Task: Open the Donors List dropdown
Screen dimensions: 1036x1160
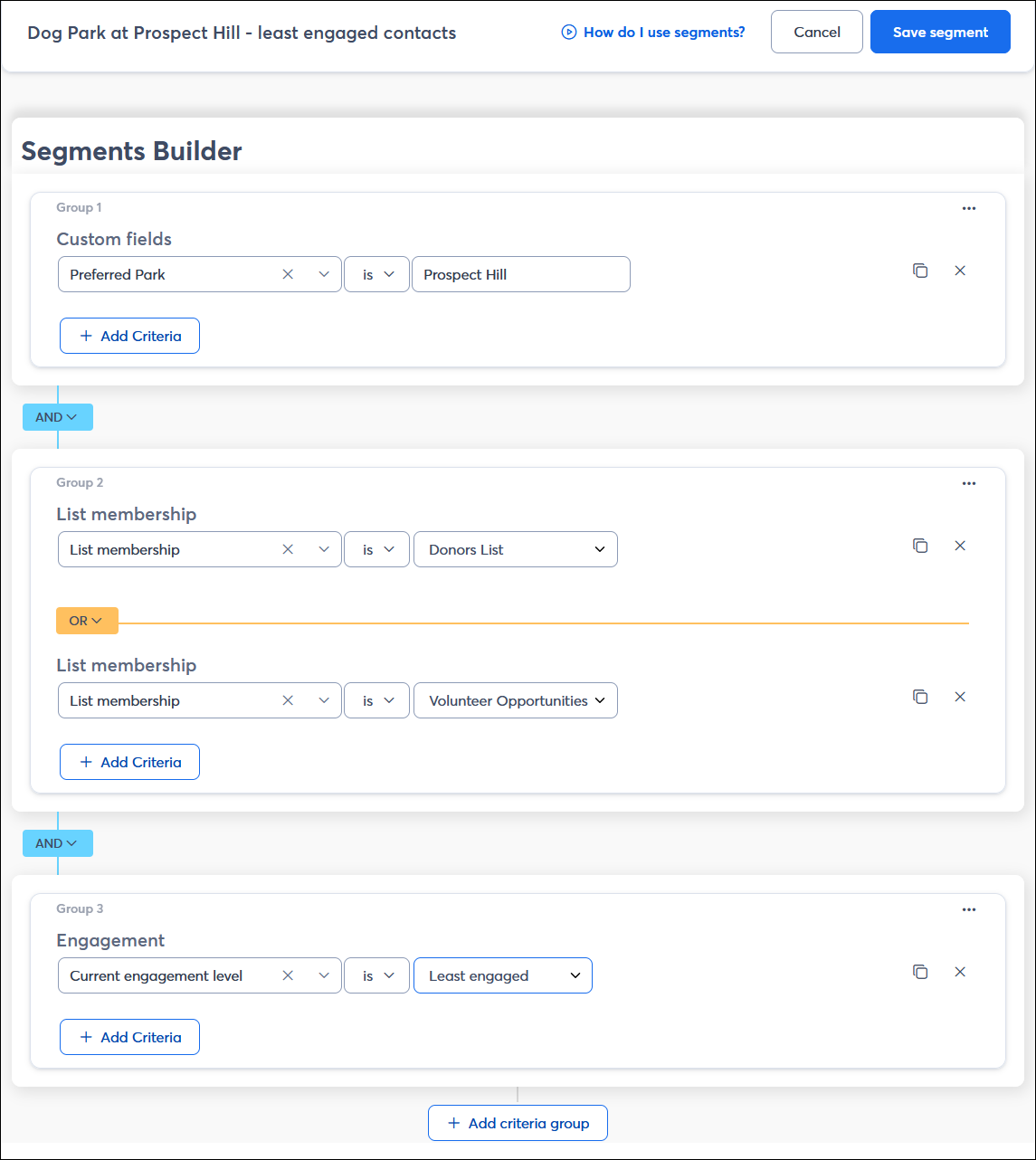Action: (515, 549)
